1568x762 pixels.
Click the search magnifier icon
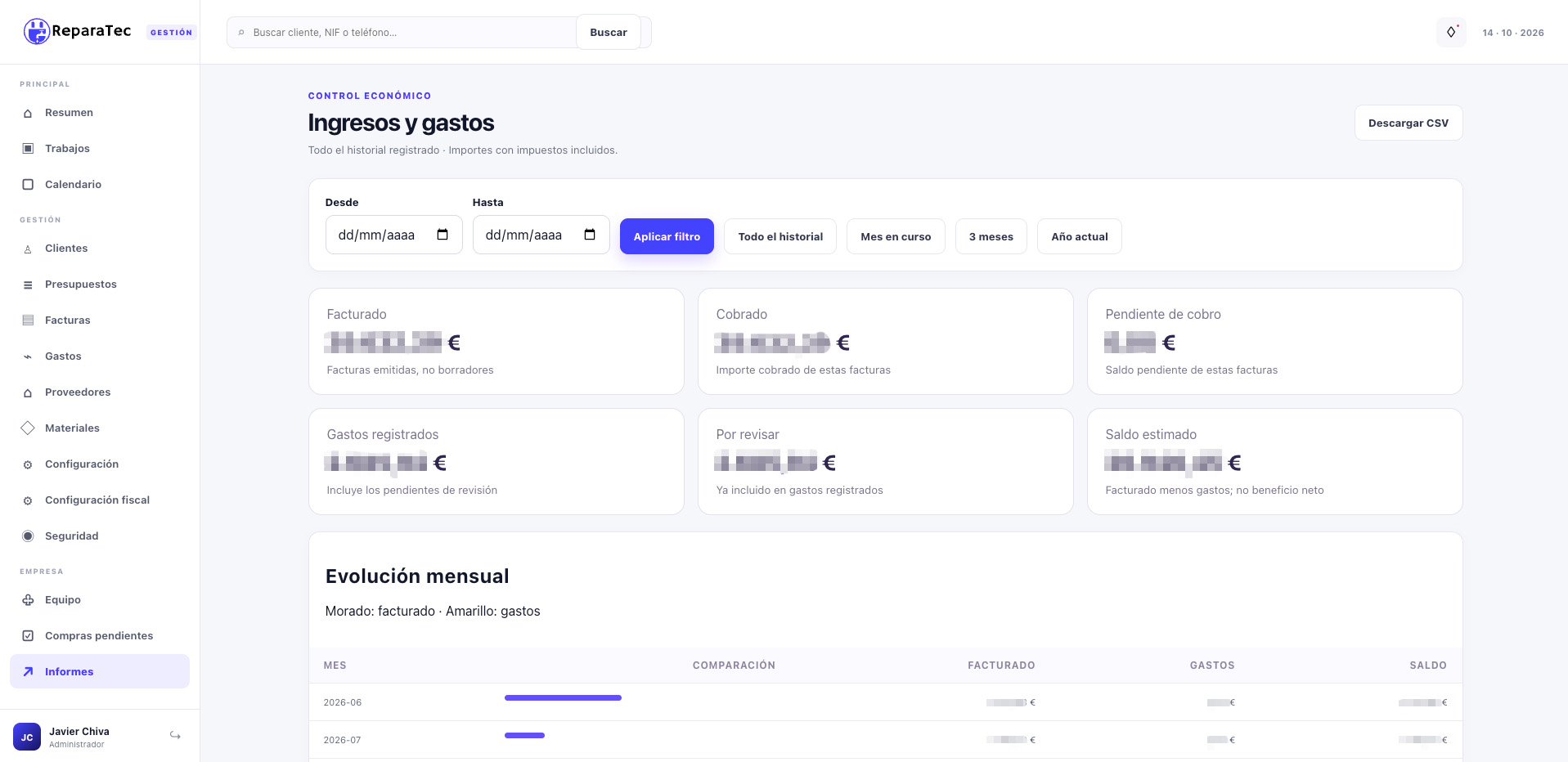tap(241, 33)
